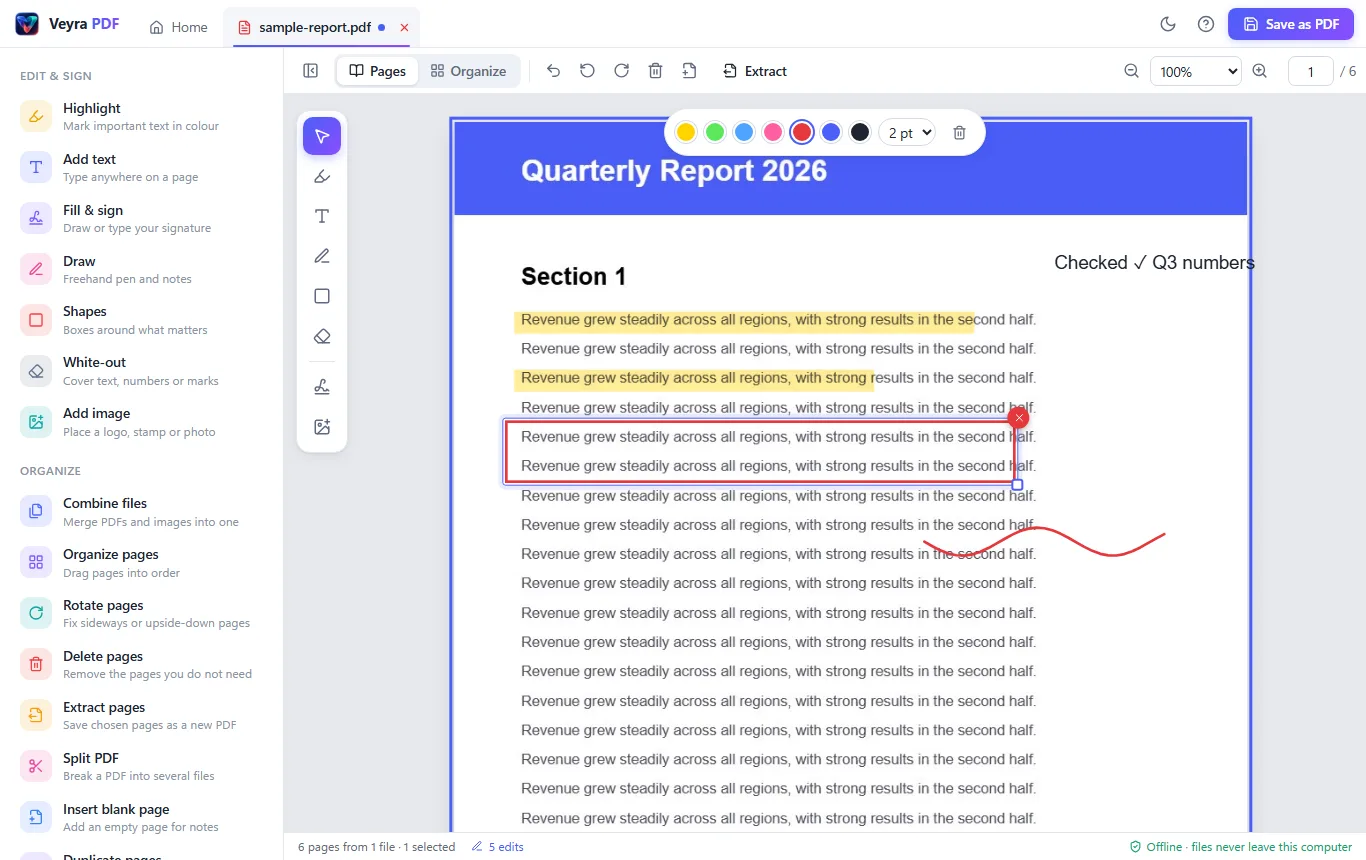This screenshot has width=1366, height=860.
Task: Insert a page using the add-page icon
Action: tap(689, 71)
